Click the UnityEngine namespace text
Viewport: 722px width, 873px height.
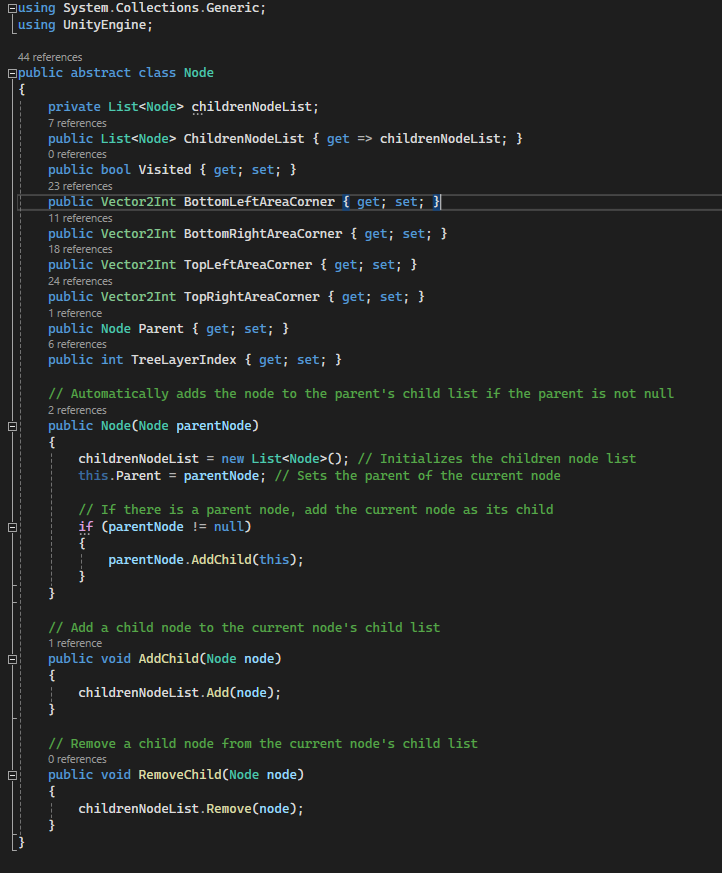pos(105,25)
